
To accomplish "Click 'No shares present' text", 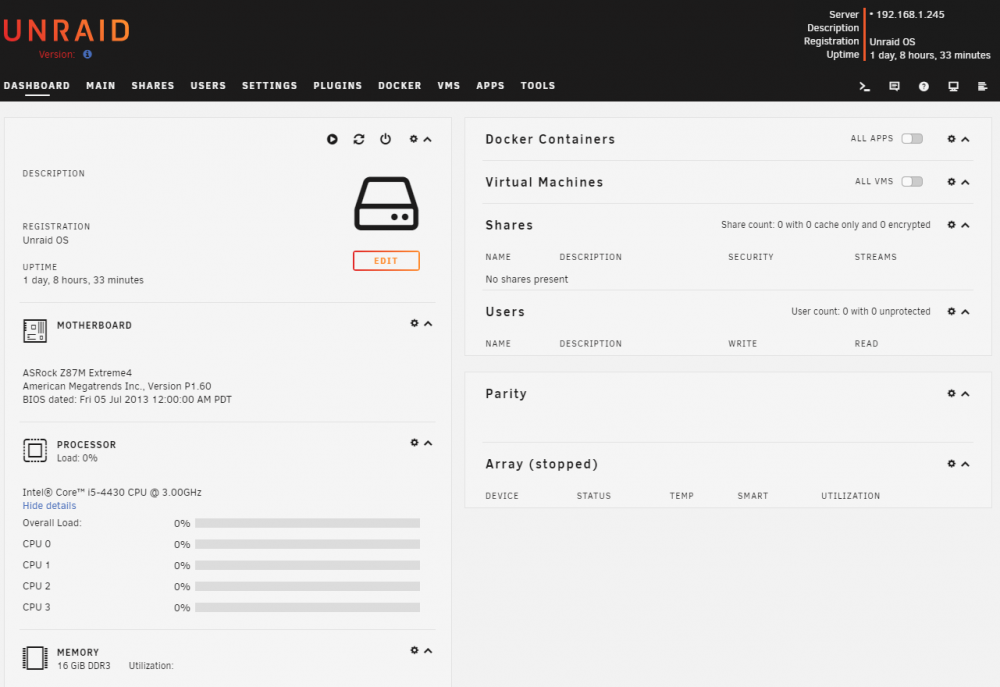I will point(527,279).
